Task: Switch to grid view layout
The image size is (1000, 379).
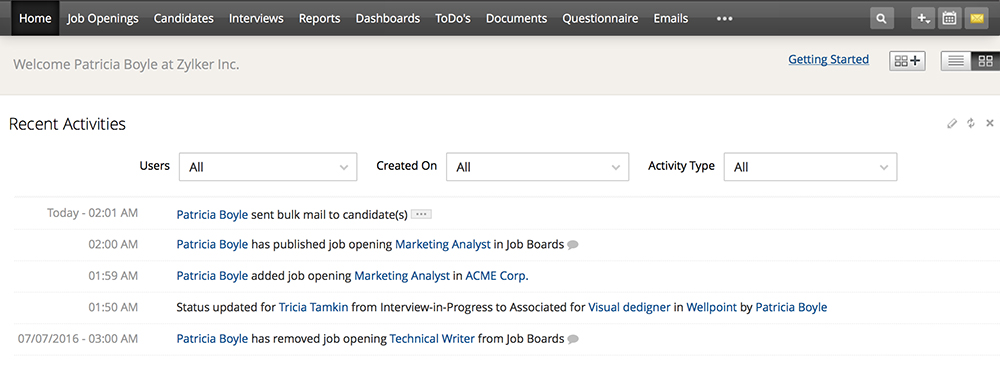Action: pyautogui.click(x=985, y=61)
